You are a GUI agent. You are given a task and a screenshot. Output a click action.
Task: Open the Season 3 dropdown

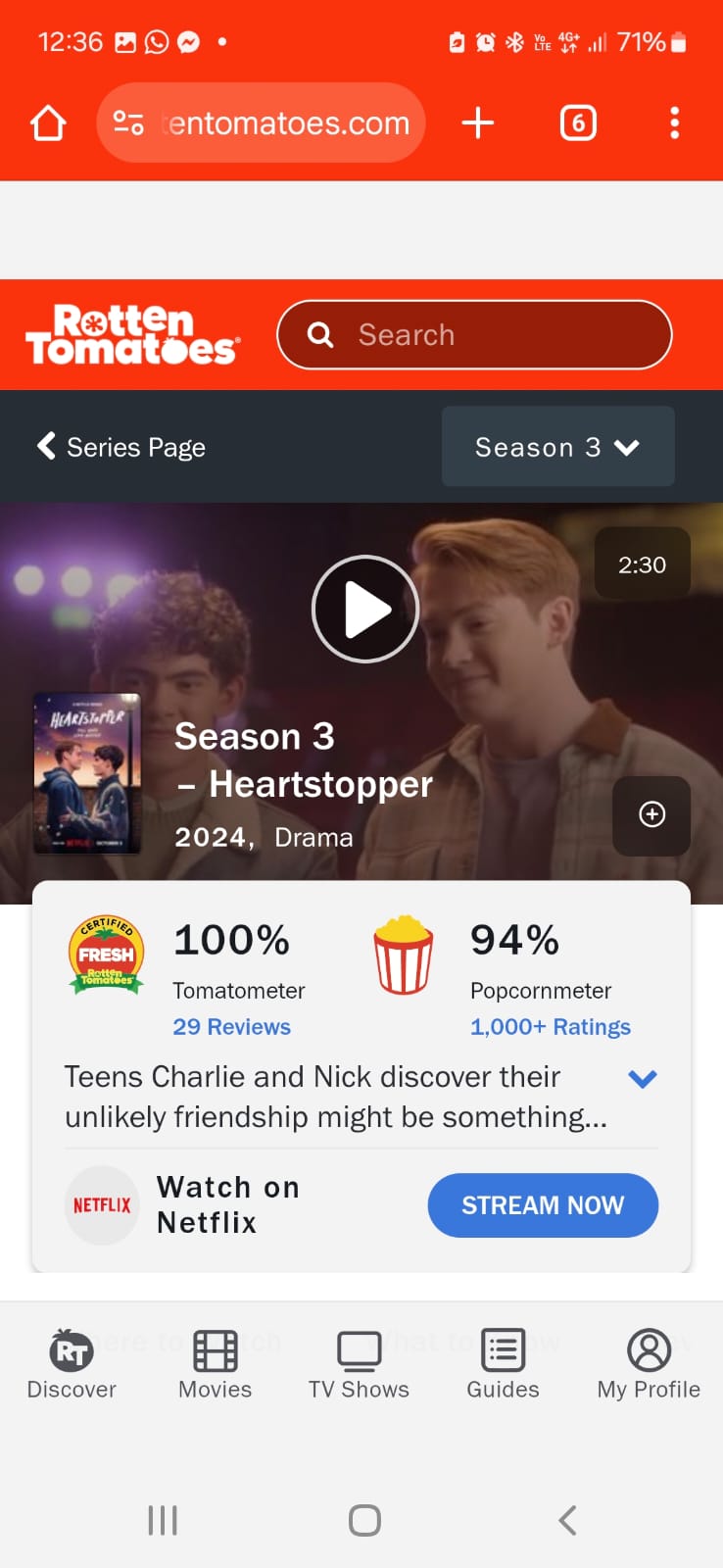pyautogui.click(x=558, y=447)
